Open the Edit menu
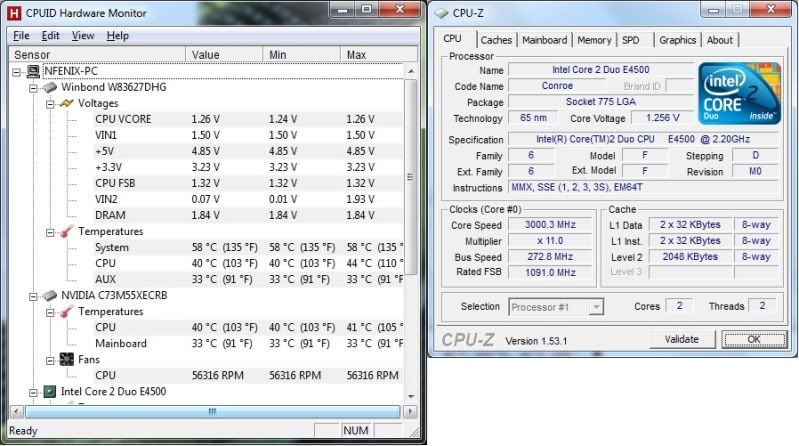Viewport: 799px width, 446px height. pos(50,36)
